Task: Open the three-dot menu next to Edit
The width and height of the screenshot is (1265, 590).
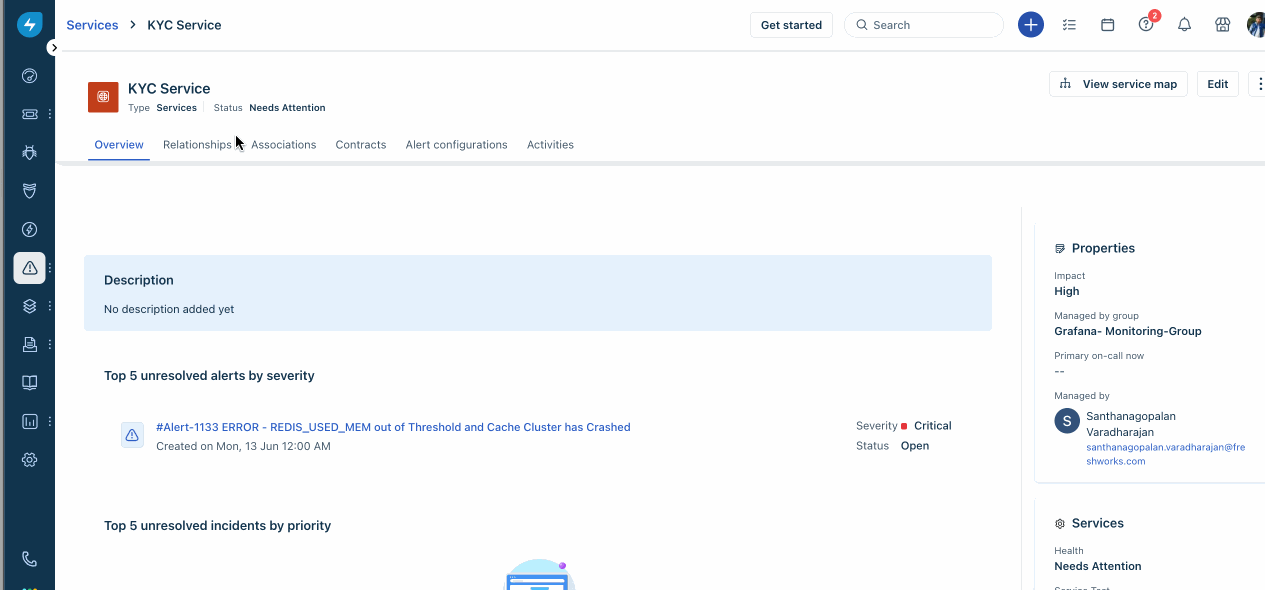Action: click(1257, 84)
